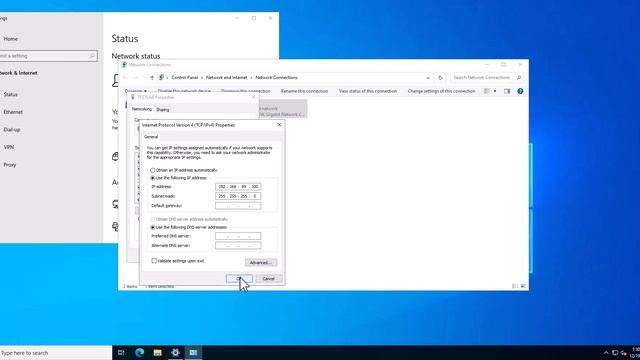Viewport: 640px width, 360px height.
Task: Tick Validate settings upon exit checkbox
Action: click(154, 260)
